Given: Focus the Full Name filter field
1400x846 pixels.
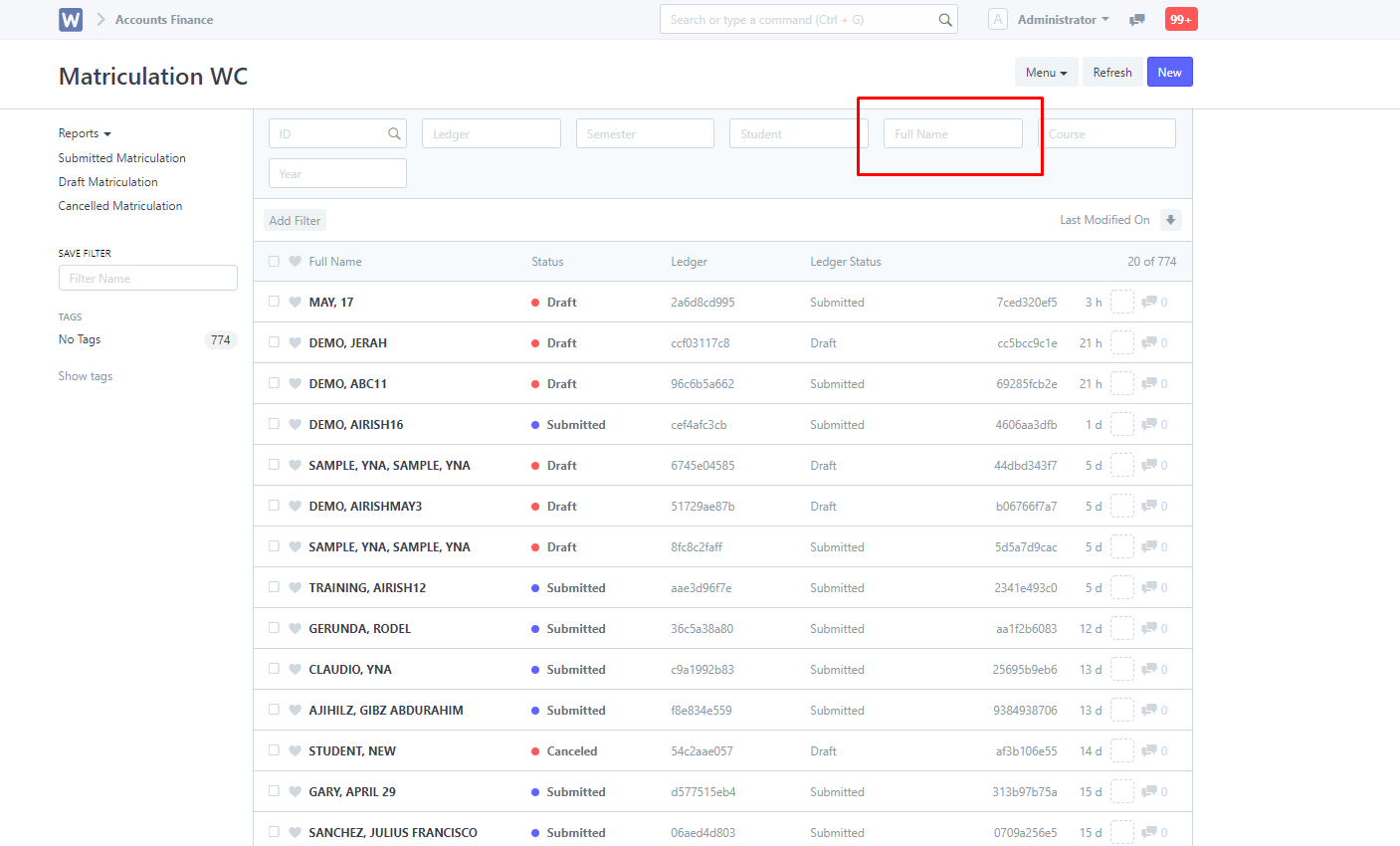Looking at the screenshot, I should pos(953,133).
